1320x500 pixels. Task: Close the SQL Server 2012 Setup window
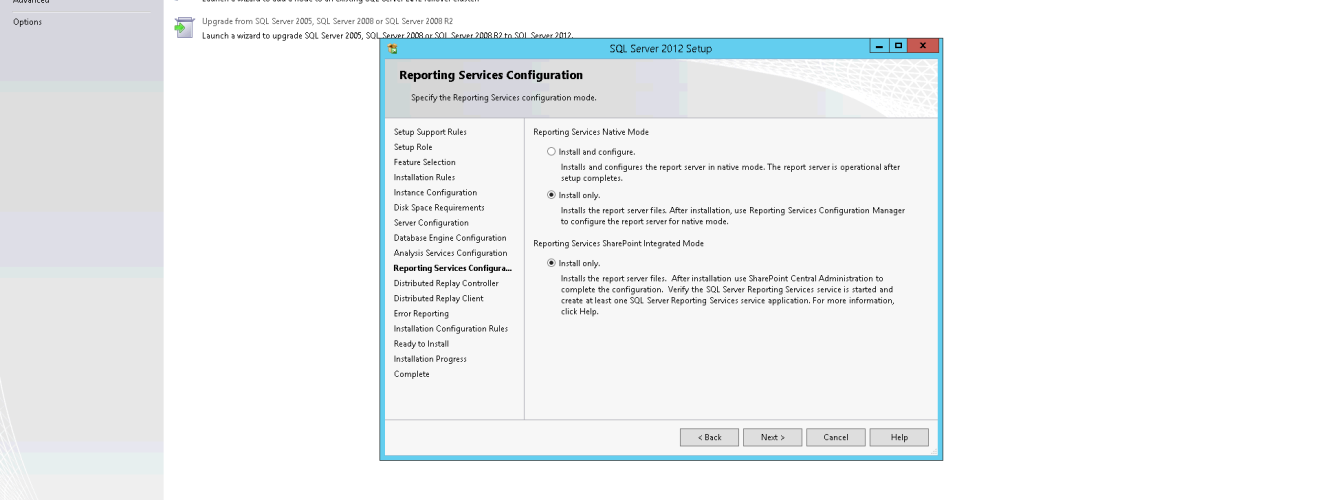pyautogui.click(x=921, y=47)
